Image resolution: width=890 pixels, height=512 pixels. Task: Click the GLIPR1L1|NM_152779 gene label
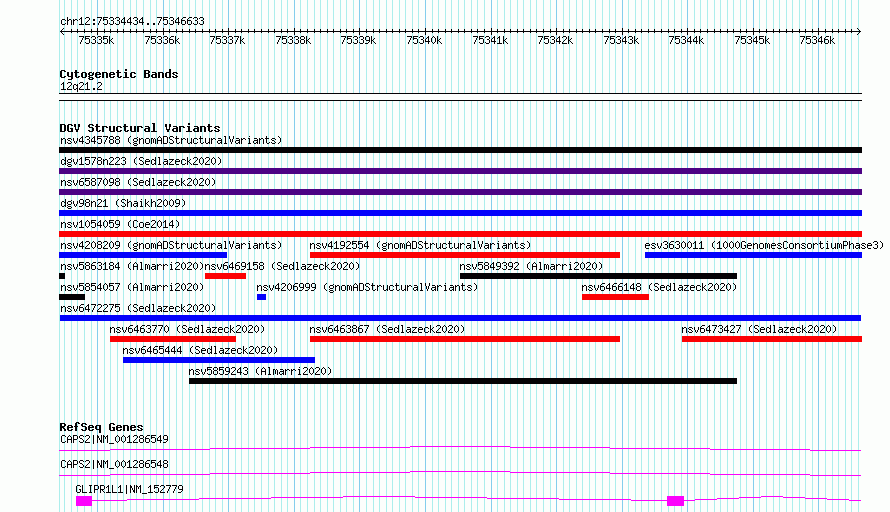click(x=129, y=489)
